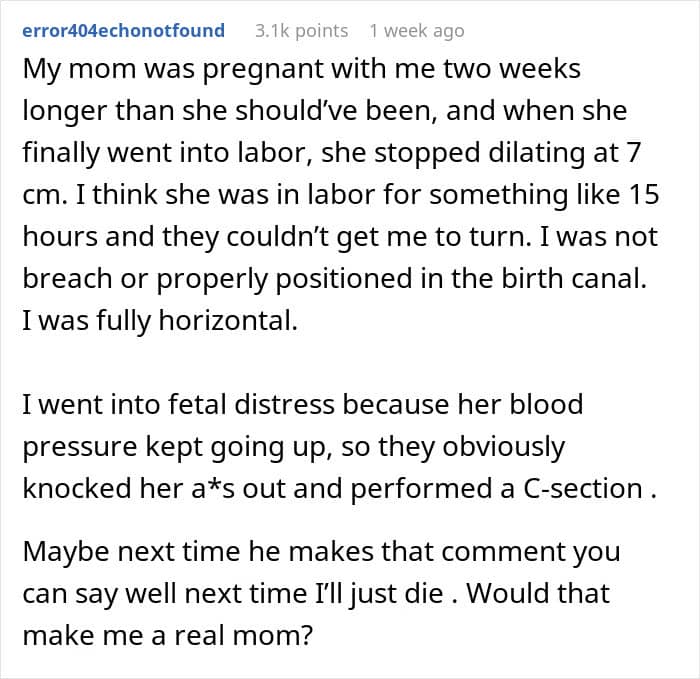Click the 1 week ago timestamp

417,31
